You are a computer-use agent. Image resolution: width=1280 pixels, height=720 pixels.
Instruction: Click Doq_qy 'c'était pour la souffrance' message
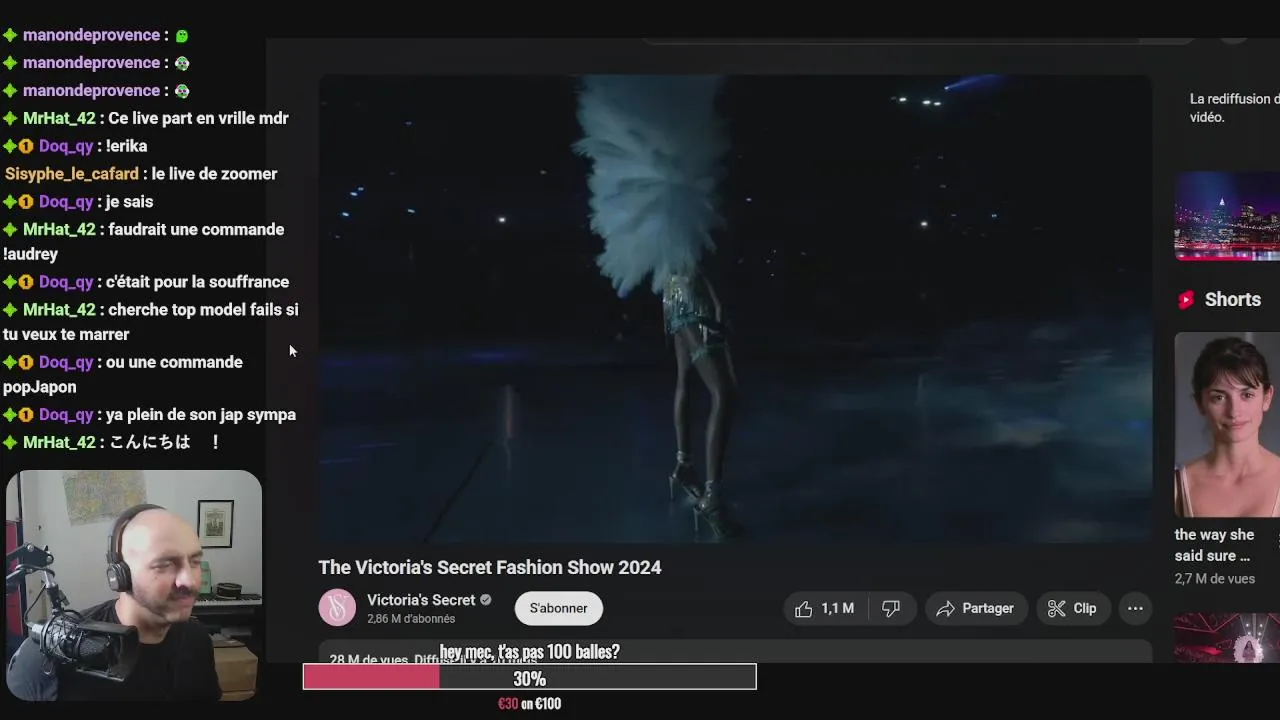pos(146,282)
